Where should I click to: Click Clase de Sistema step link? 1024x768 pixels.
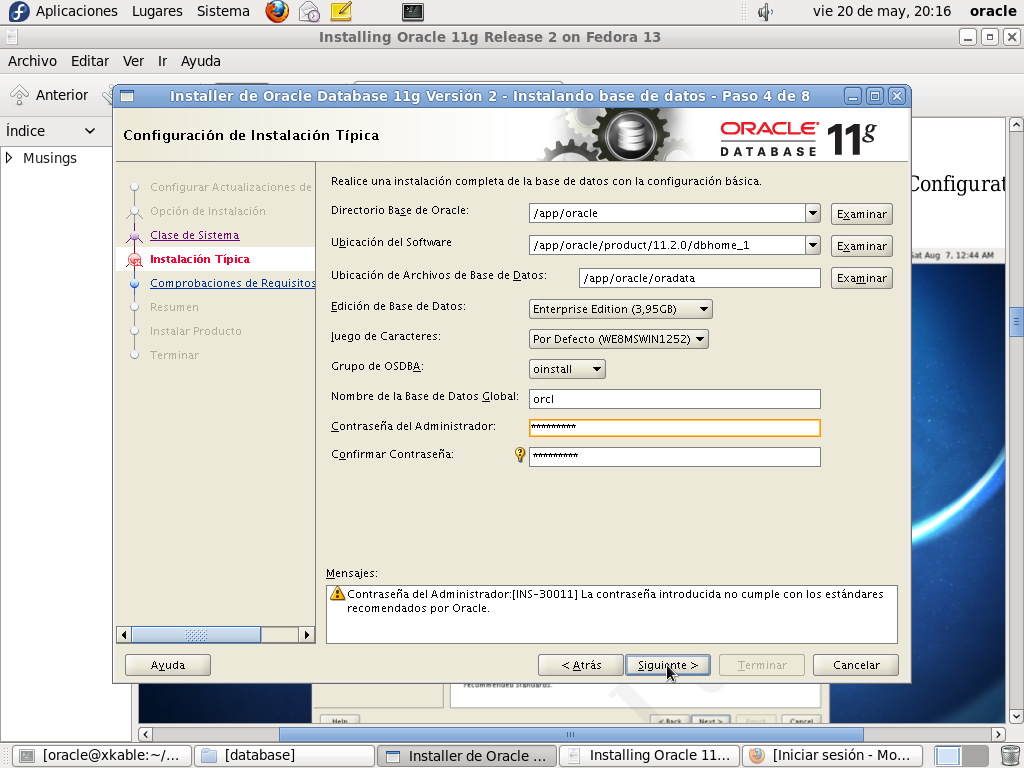(x=195, y=235)
